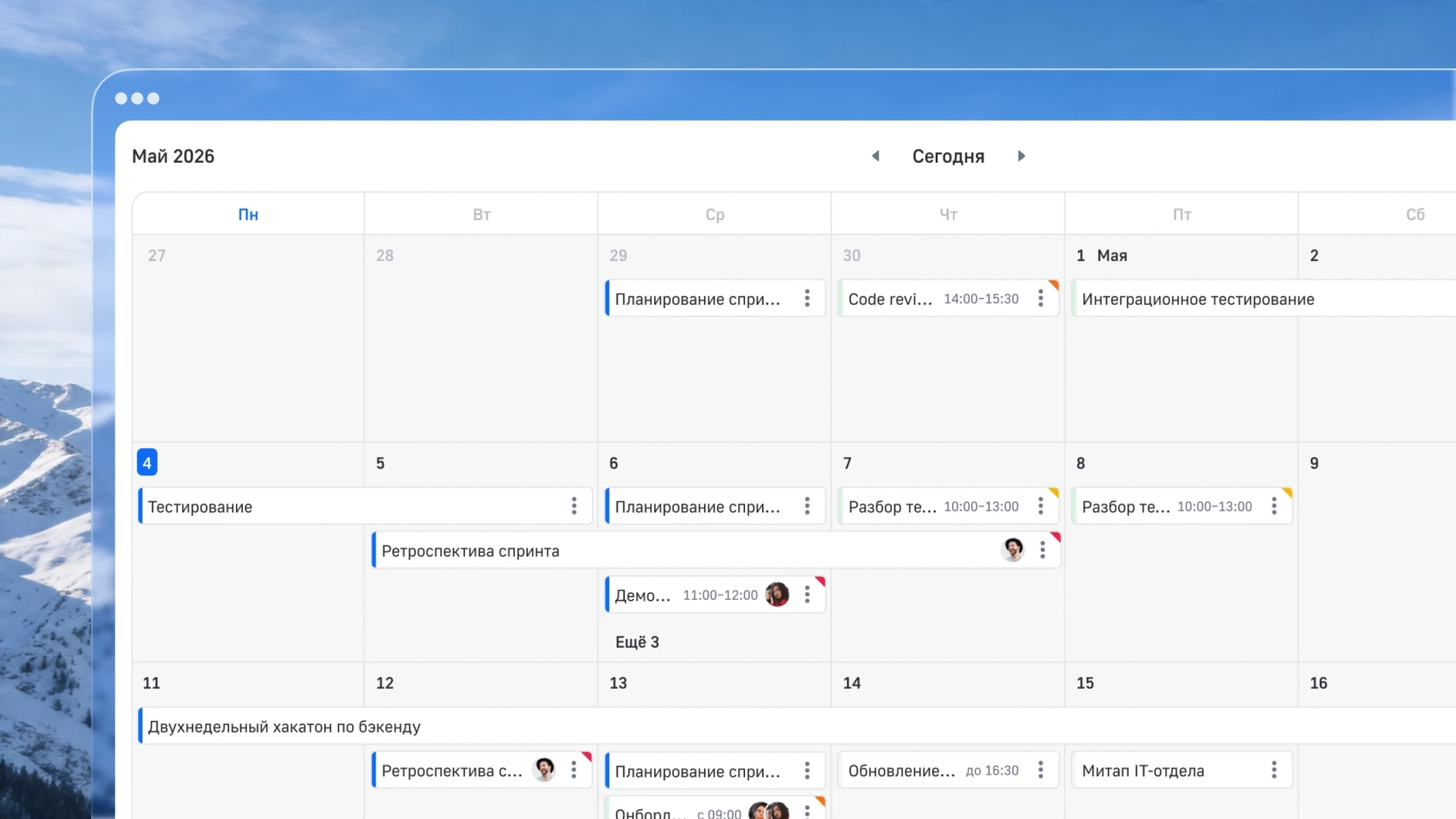
Task: Select the Ср weekday column header
Action: [x=715, y=214]
